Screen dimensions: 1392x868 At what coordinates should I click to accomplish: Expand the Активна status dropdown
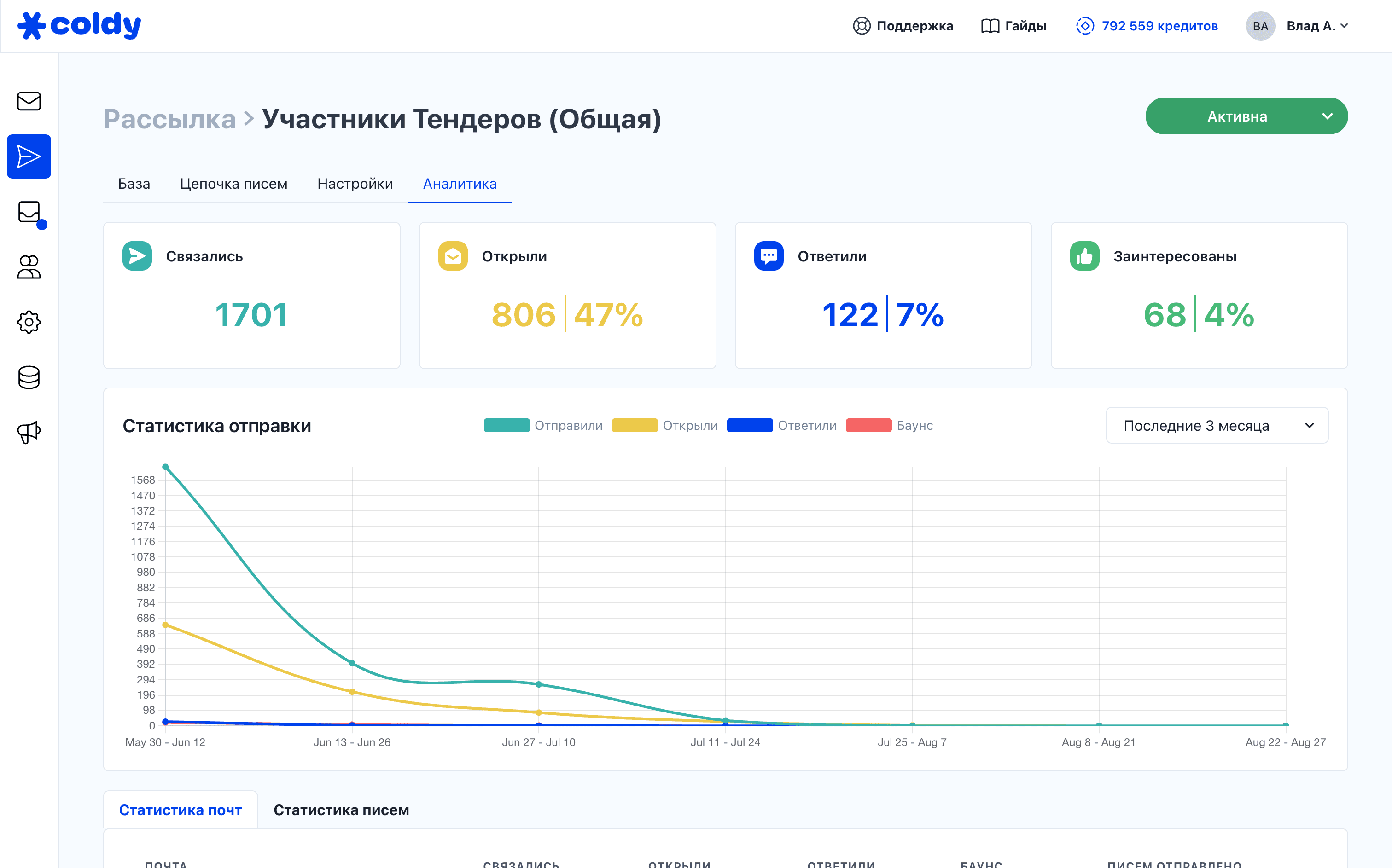(1246, 116)
